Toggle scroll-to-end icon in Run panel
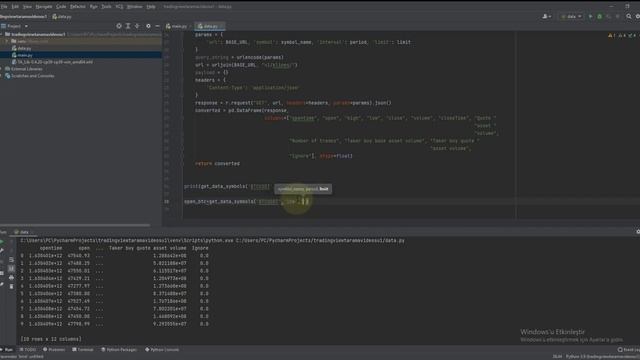Screen dimensions: 640x360 pos(11,269)
